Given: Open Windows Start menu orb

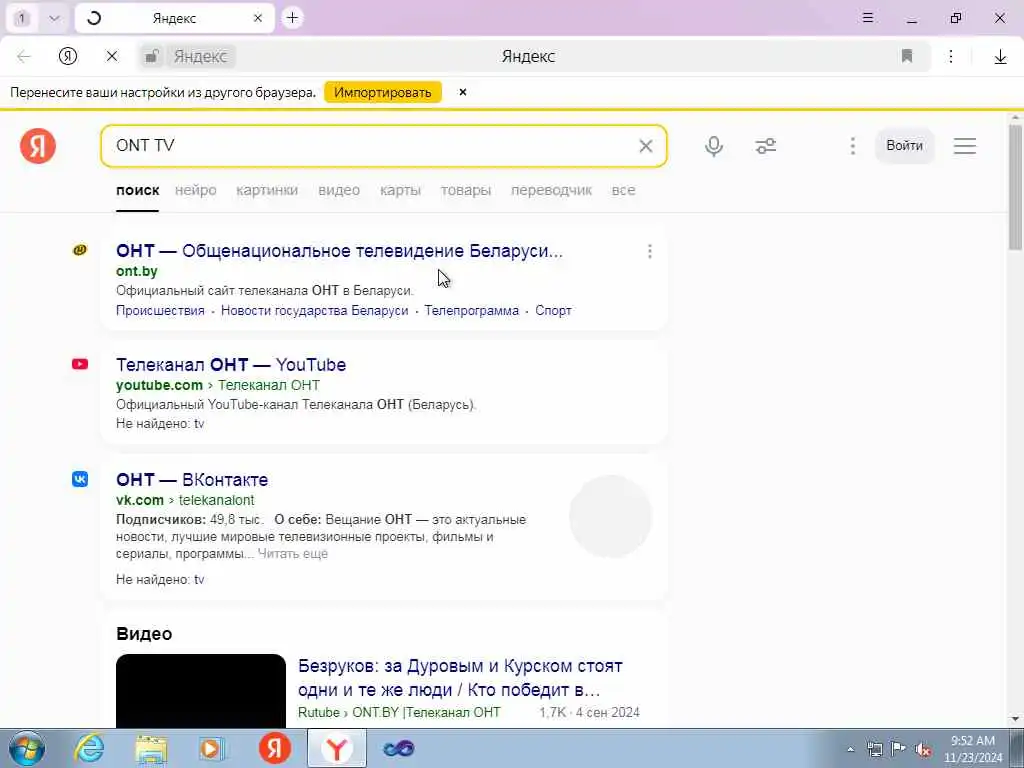Looking at the screenshot, I should click(x=27, y=748).
